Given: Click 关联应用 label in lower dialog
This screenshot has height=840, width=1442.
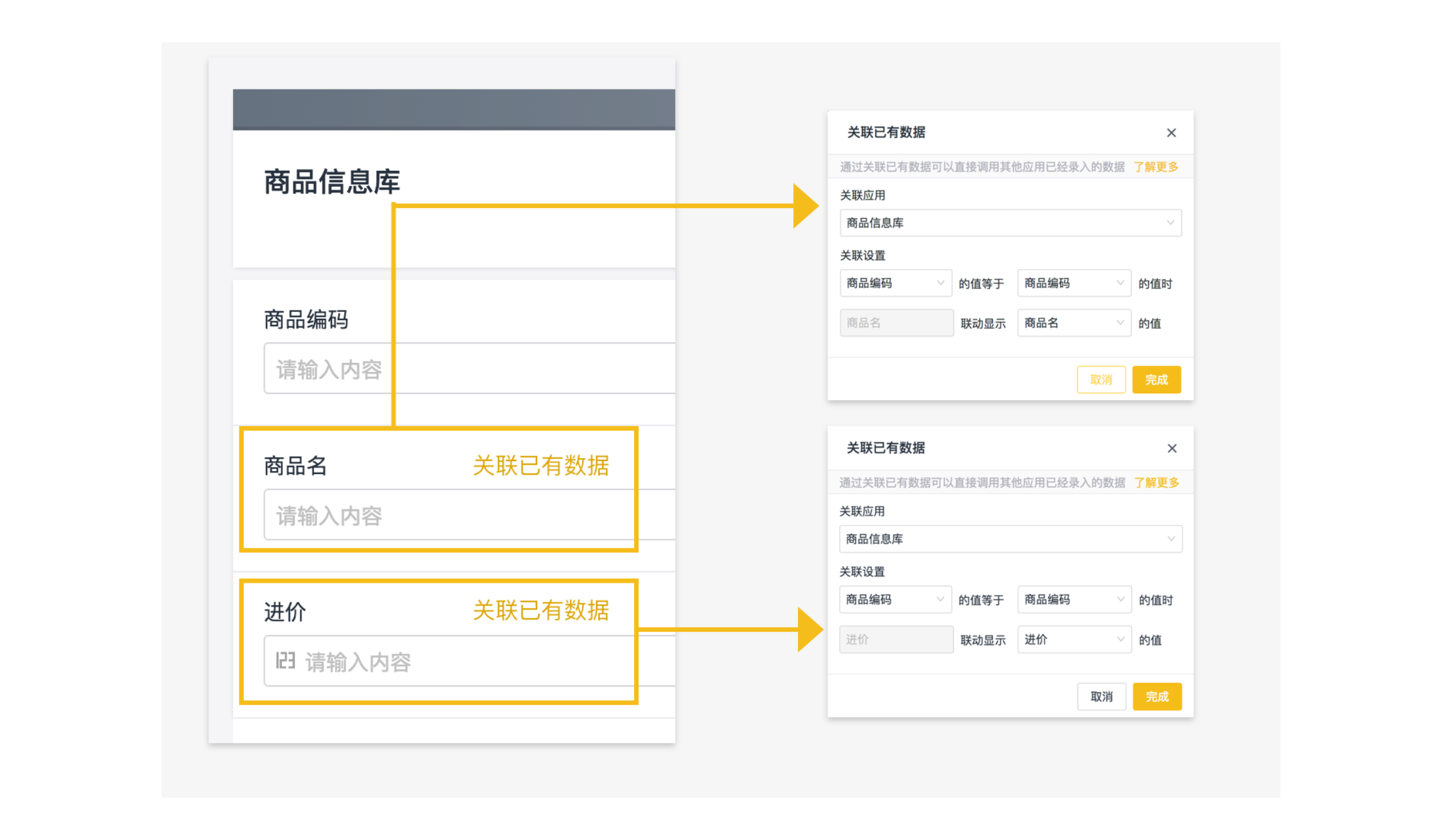Looking at the screenshot, I should tap(862, 511).
